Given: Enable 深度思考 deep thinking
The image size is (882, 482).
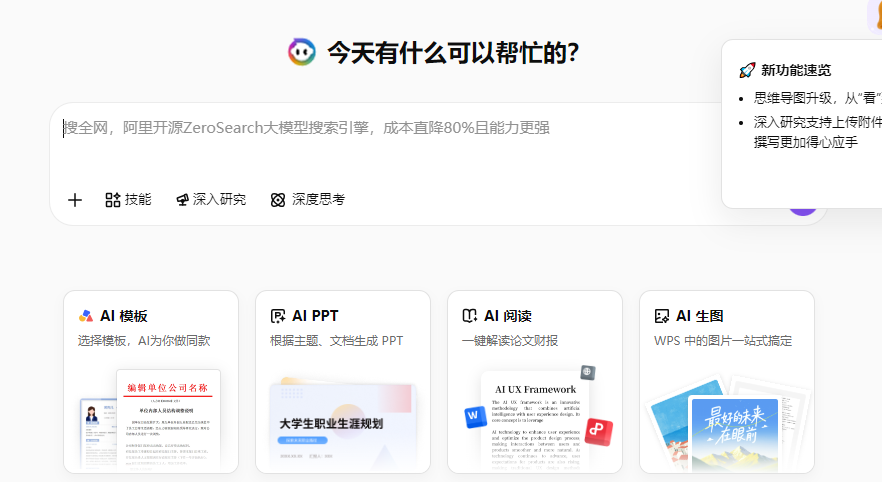Looking at the screenshot, I should coord(308,200).
